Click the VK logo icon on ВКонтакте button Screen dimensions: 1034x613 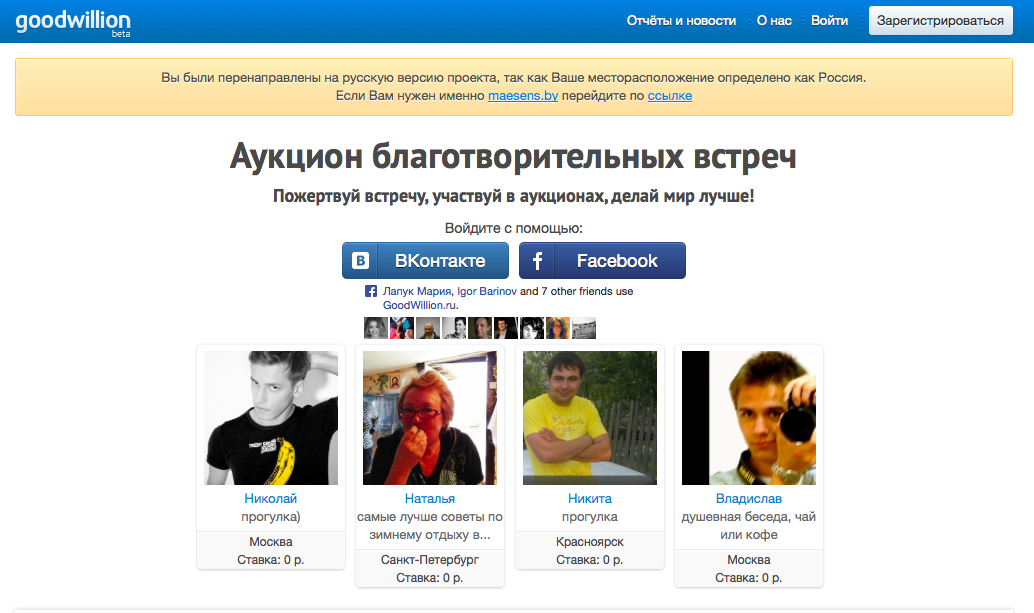click(360, 261)
